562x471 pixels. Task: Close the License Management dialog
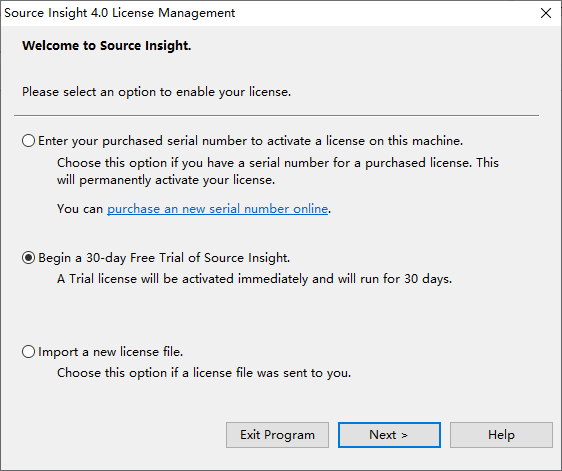coord(546,13)
